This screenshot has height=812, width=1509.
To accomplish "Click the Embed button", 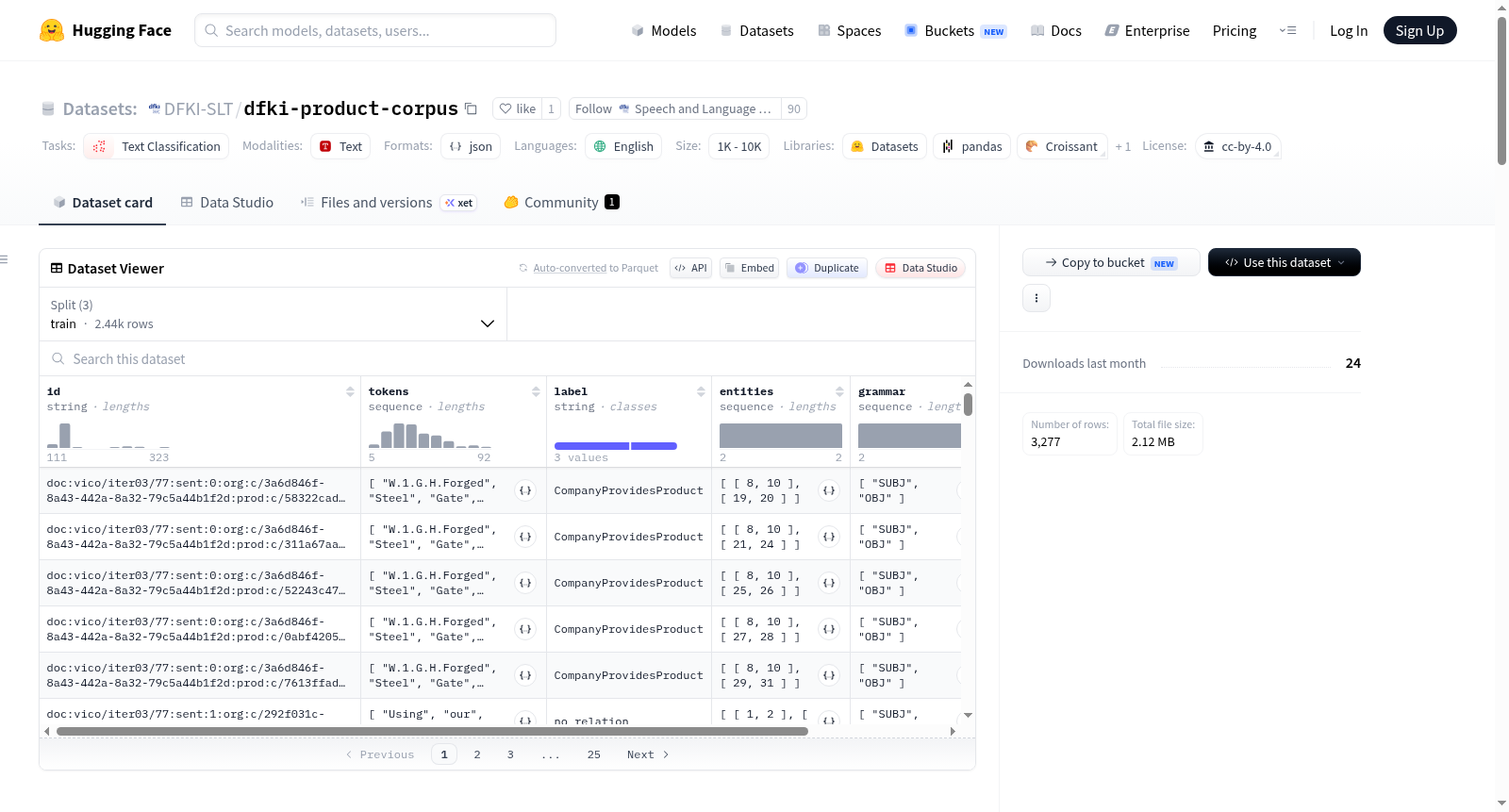I will click(x=749, y=268).
